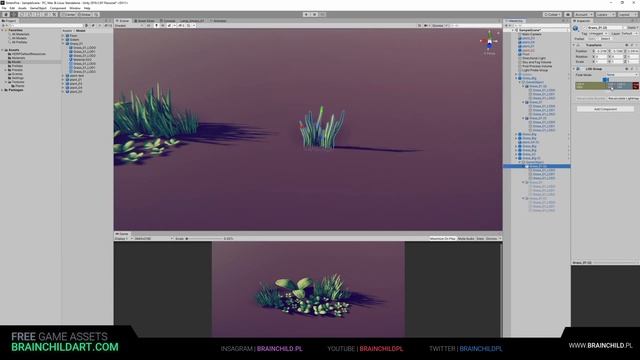Click the scene orientation gizmo
Image resolution: width=640 pixels, height=360 pixels.
(x=489, y=41)
